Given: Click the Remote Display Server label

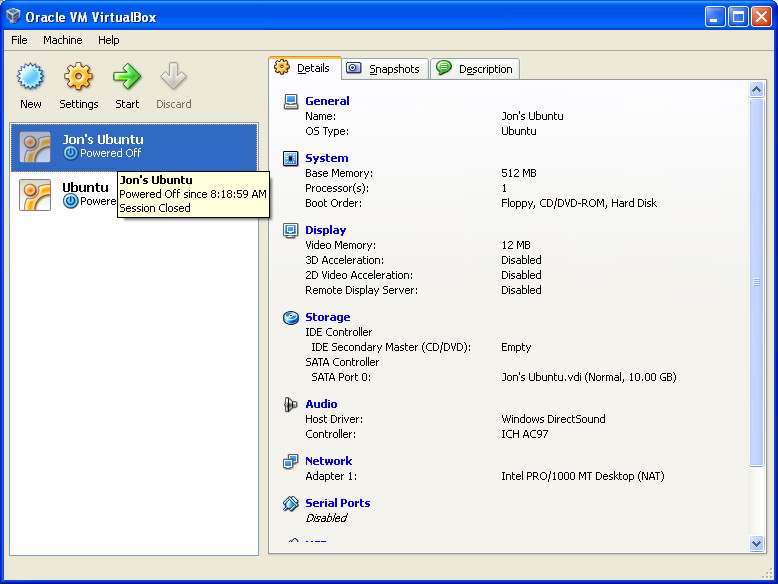Looking at the screenshot, I should click(x=361, y=290).
